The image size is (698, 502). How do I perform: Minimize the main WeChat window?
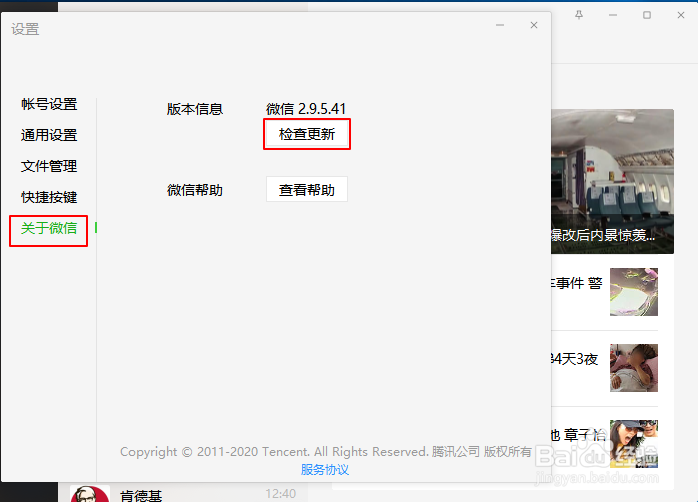click(613, 15)
